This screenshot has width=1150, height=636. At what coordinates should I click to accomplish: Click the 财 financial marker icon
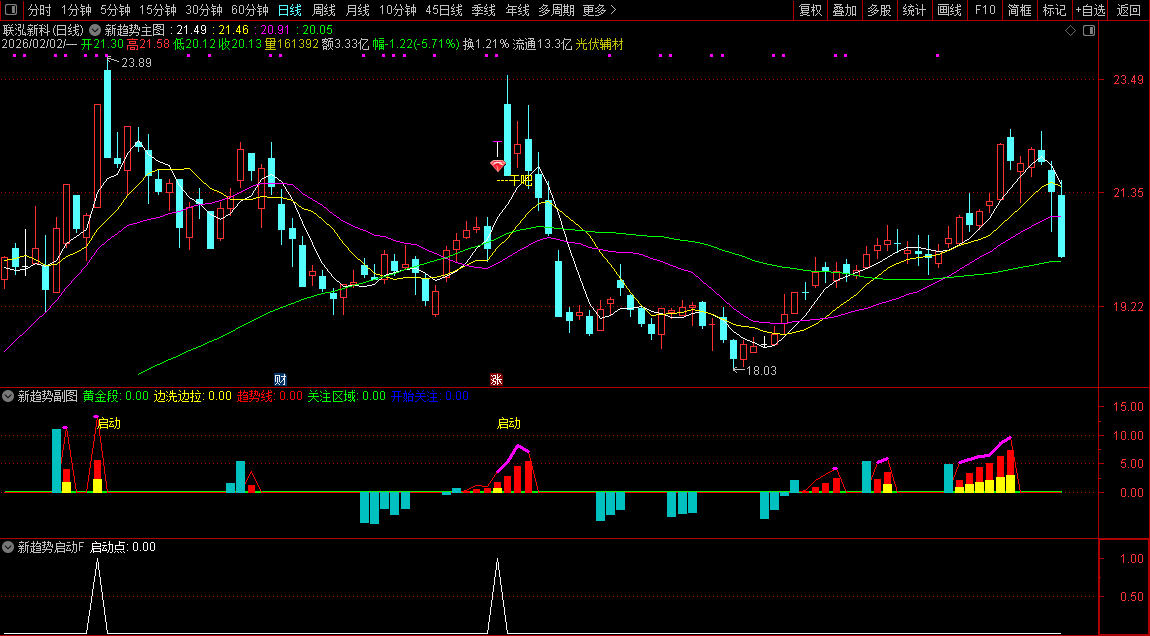(x=281, y=379)
